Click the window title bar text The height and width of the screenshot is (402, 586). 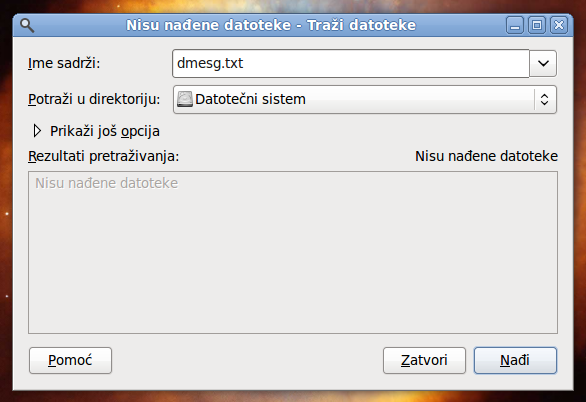click(x=271, y=25)
